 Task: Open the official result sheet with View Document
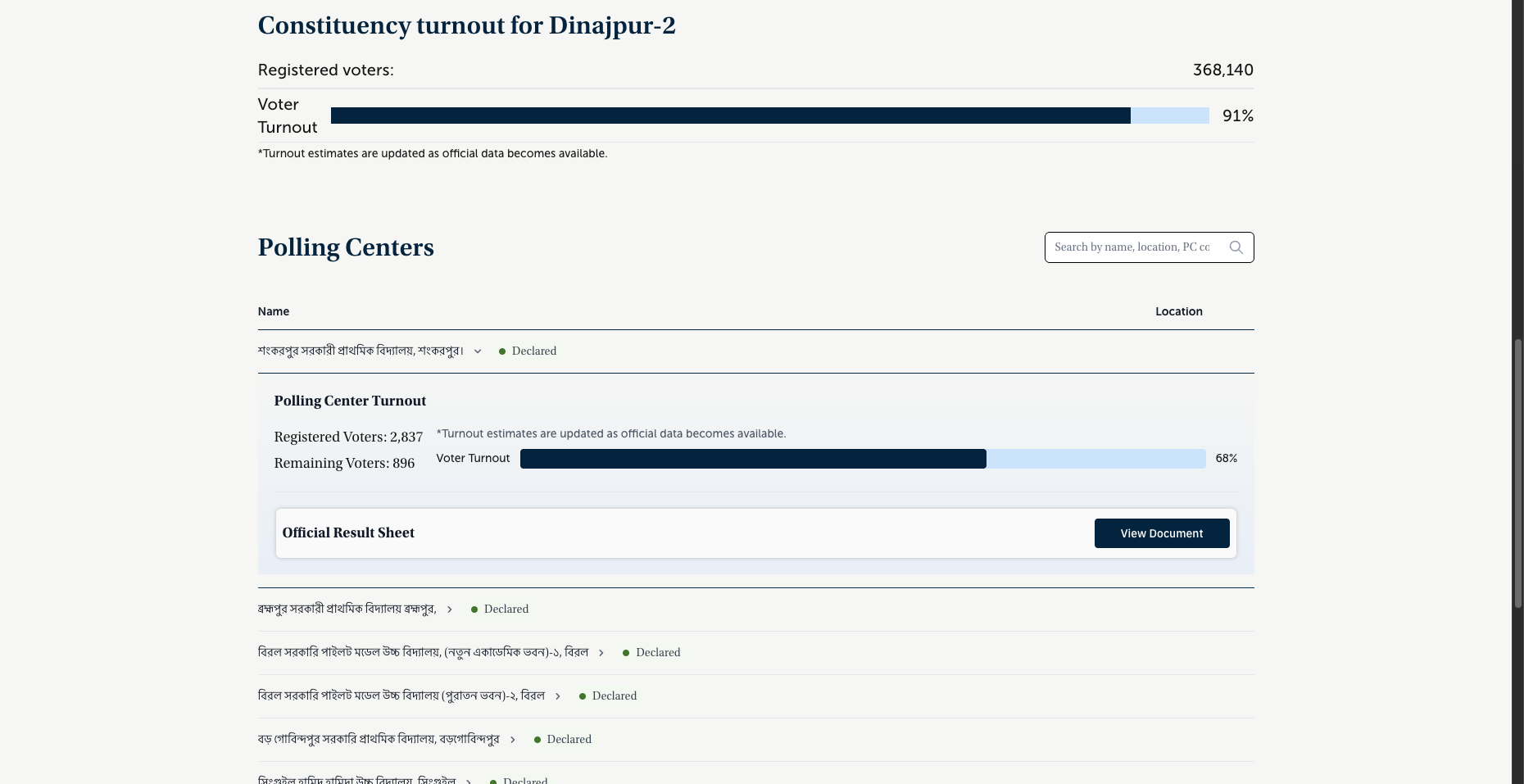[1162, 533]
